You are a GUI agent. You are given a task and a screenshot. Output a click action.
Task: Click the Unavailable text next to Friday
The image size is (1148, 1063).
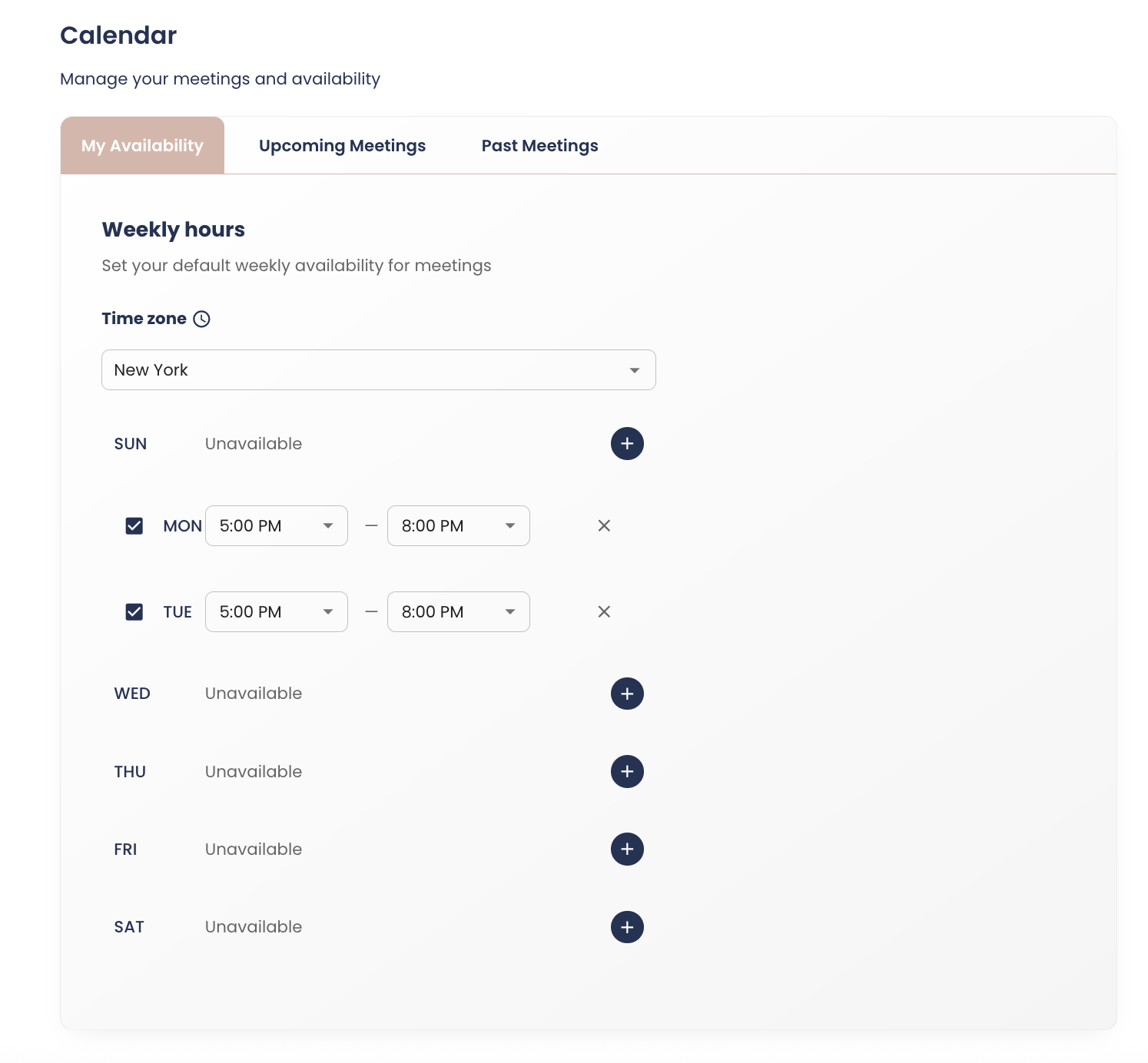tap(254, 849)
